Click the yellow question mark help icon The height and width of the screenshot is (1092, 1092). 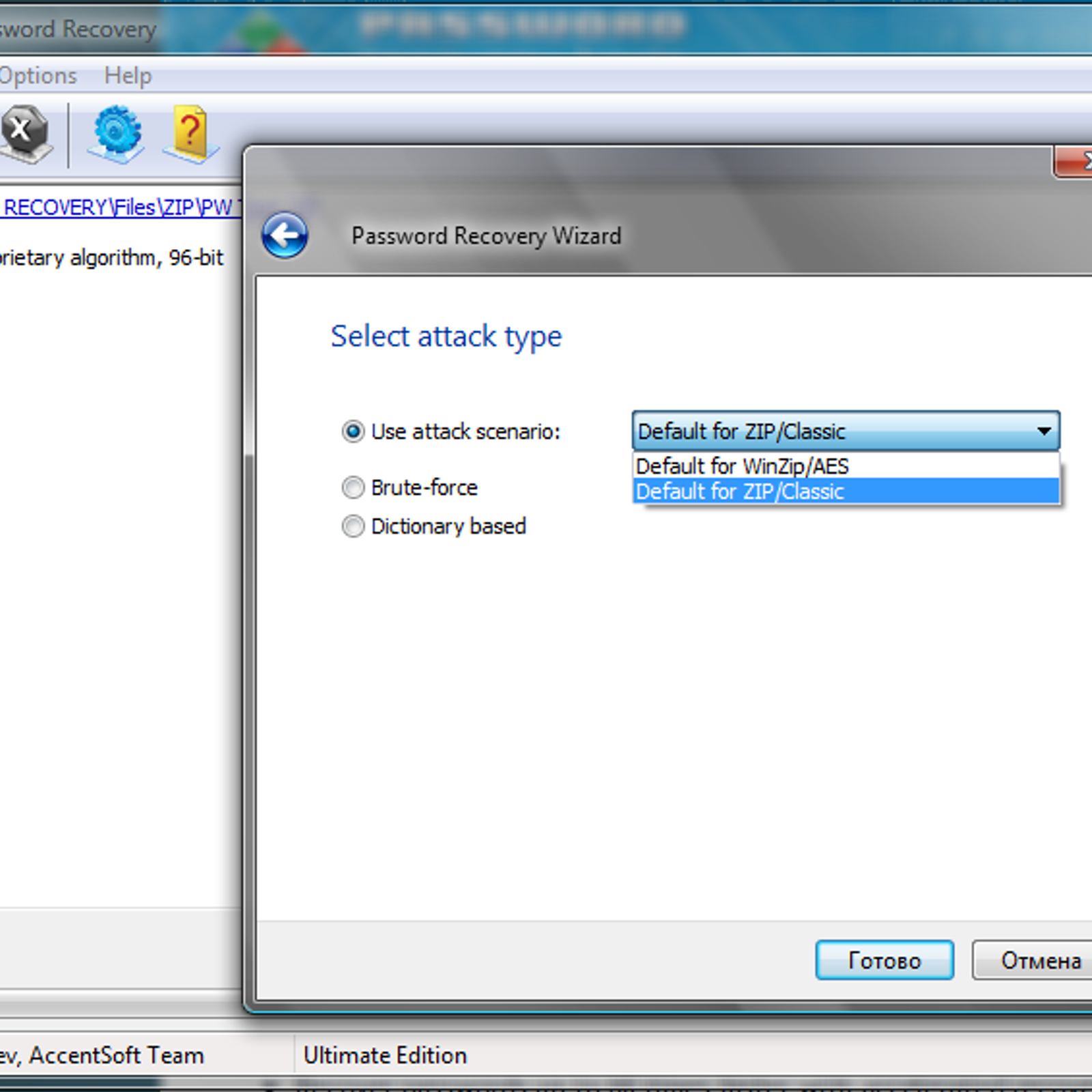pos(190,132)
